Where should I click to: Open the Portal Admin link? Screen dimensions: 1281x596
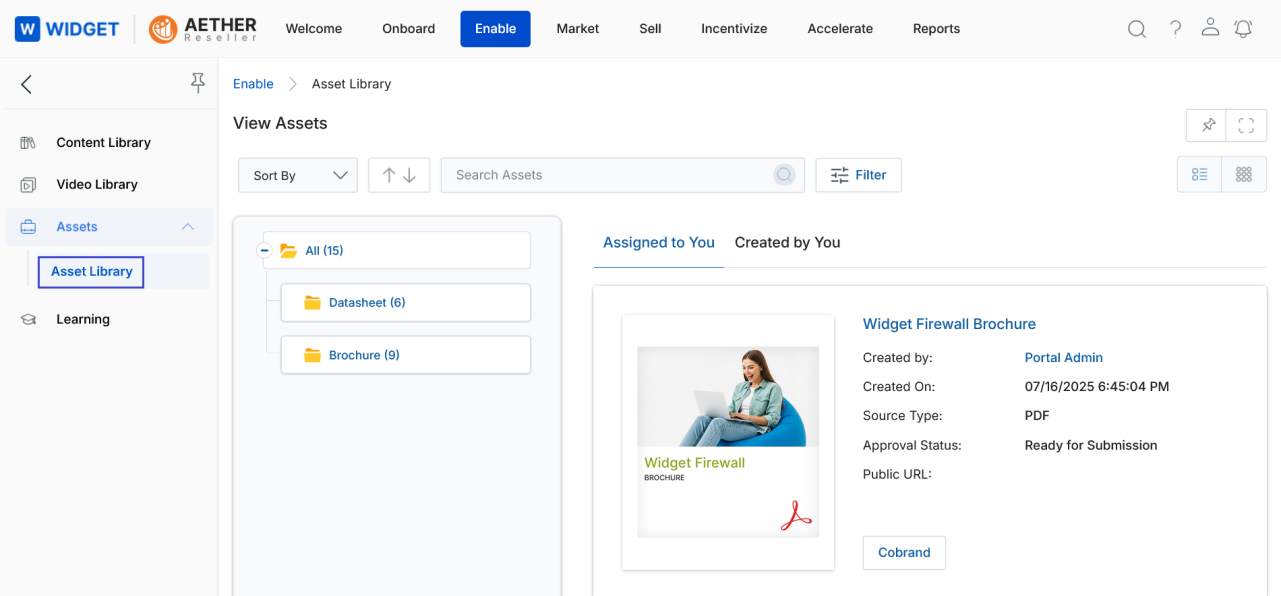(1064, 358)
